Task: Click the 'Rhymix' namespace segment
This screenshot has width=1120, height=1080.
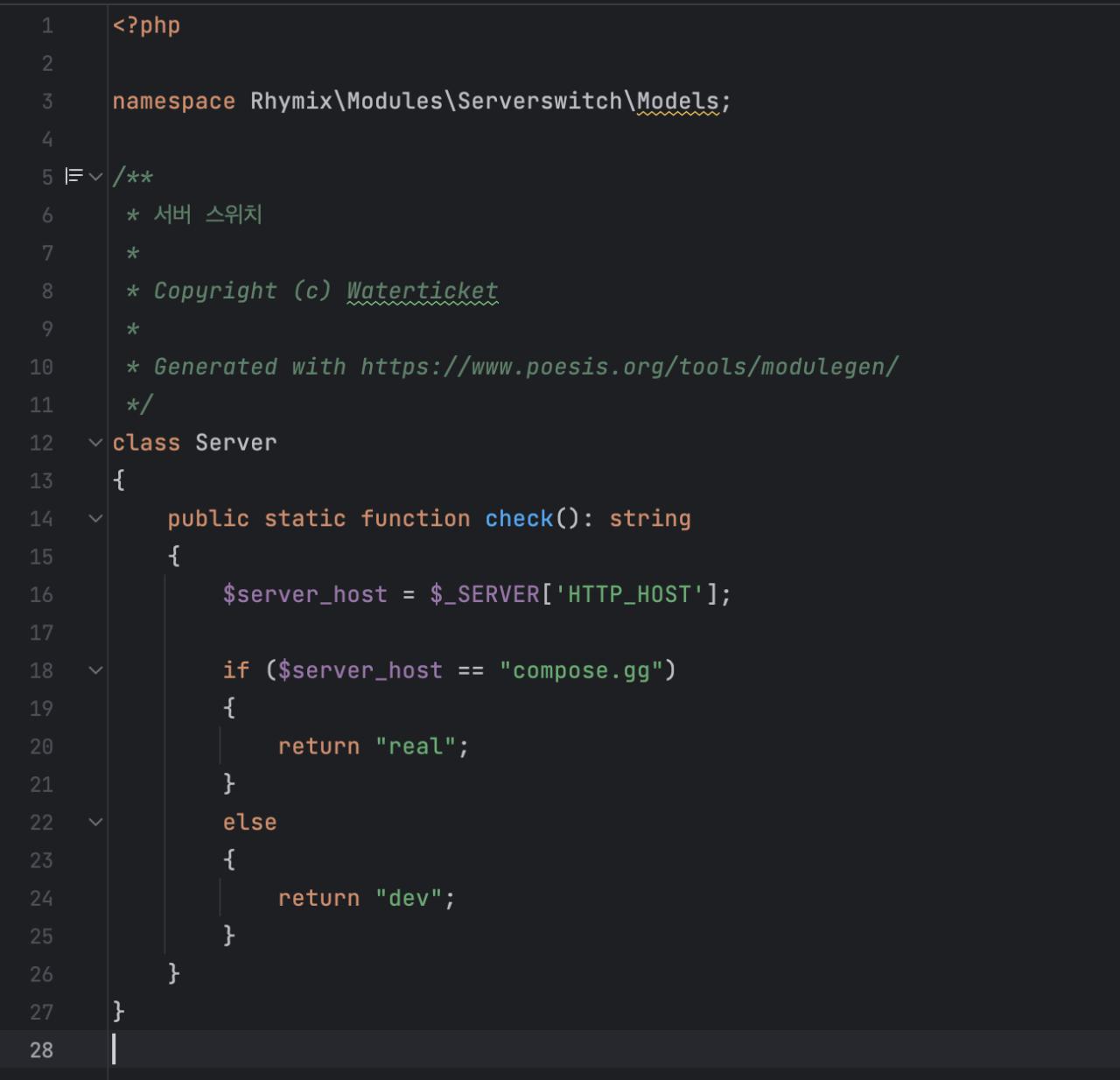Action: pyautogui.click(x=291, y=102)
